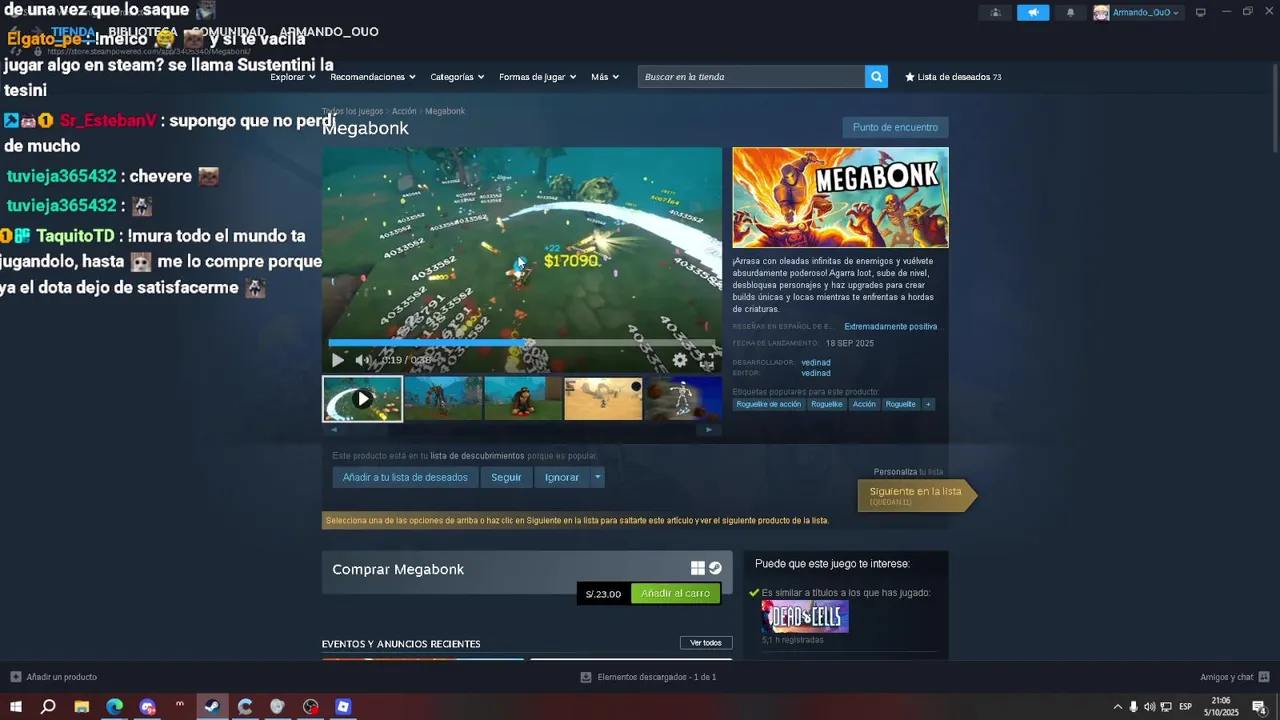The width and height of the screenshot is (1280, 720).
Task: Click the Buscar en la tienda search field
Action: (x=751, y=77)
